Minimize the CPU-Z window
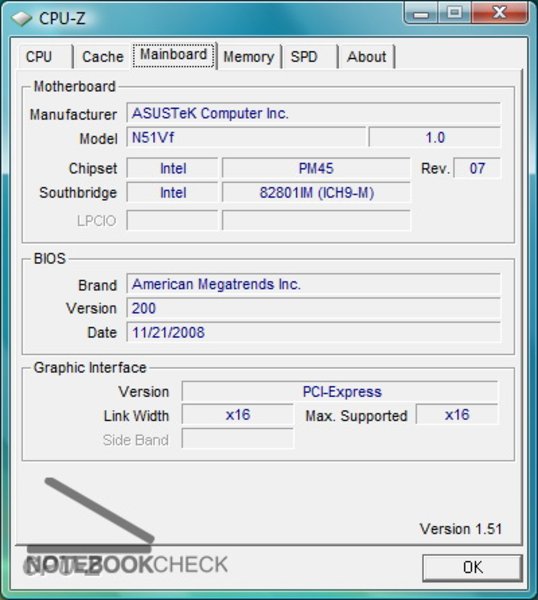This screenshot has width=538, height=600. [x=421, y=14]
